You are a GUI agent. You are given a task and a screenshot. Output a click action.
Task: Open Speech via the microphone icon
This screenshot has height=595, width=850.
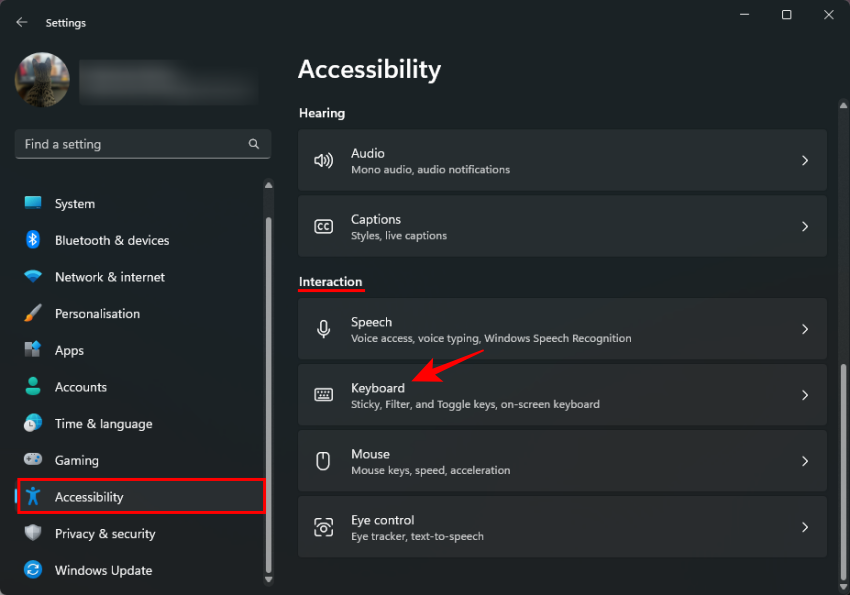[x=323, y=328]
